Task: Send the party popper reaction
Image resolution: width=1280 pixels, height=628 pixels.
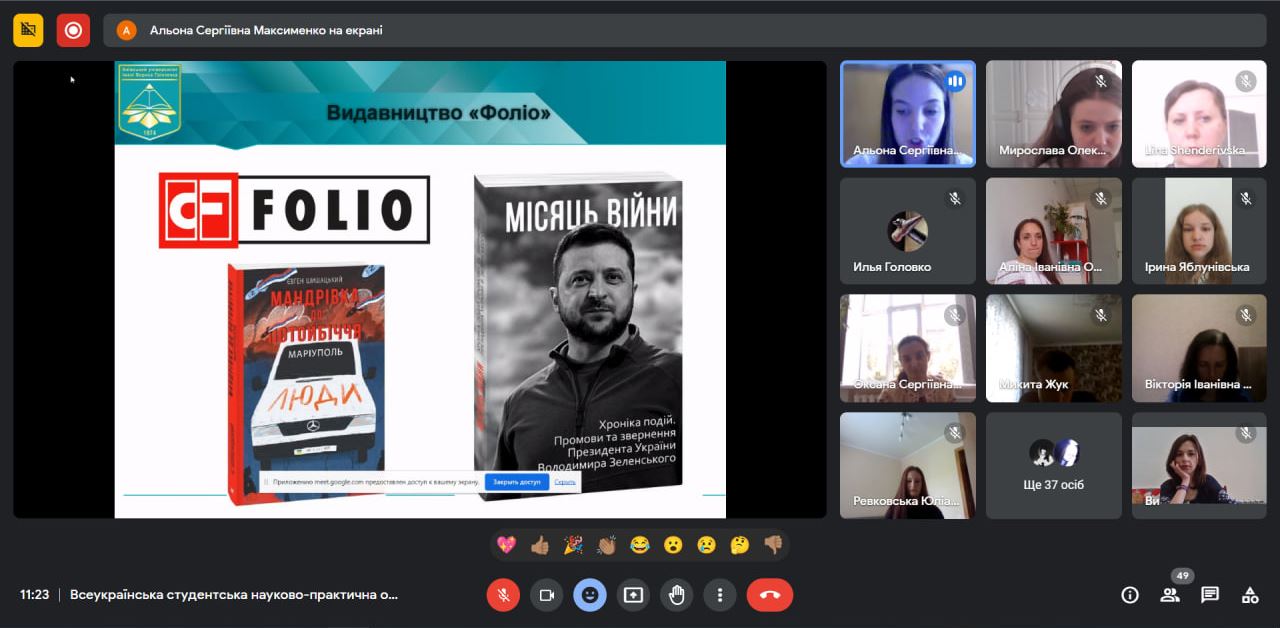Action: point(573,545)
